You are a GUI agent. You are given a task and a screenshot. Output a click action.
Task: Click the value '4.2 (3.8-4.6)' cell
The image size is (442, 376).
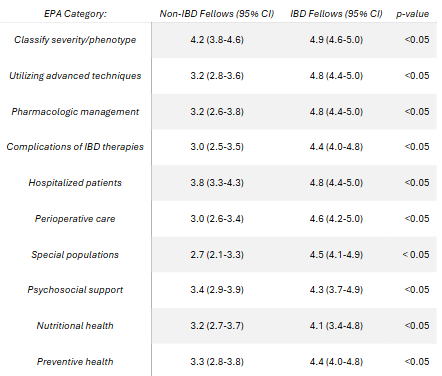pyautogui.click(x=217, y=40)
